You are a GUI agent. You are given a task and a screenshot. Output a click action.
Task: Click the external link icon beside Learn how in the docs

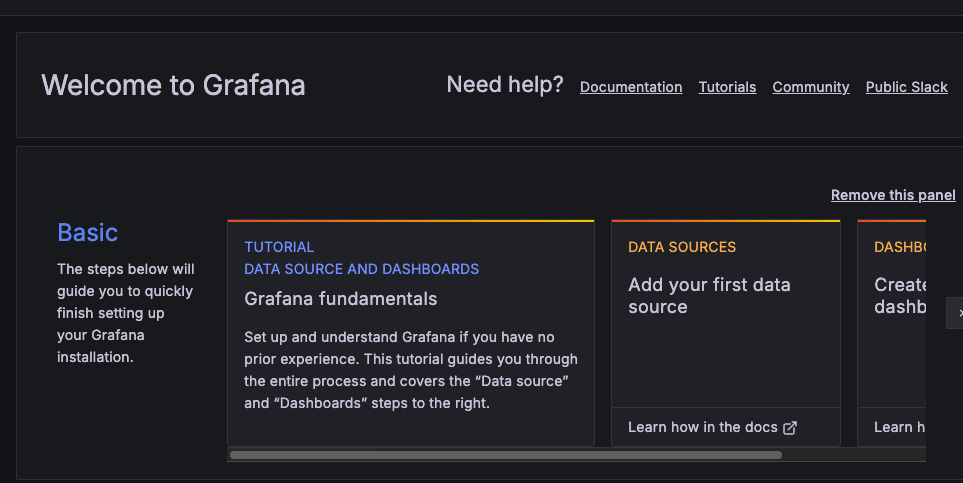pyautogui.click(x=790, y=428)
